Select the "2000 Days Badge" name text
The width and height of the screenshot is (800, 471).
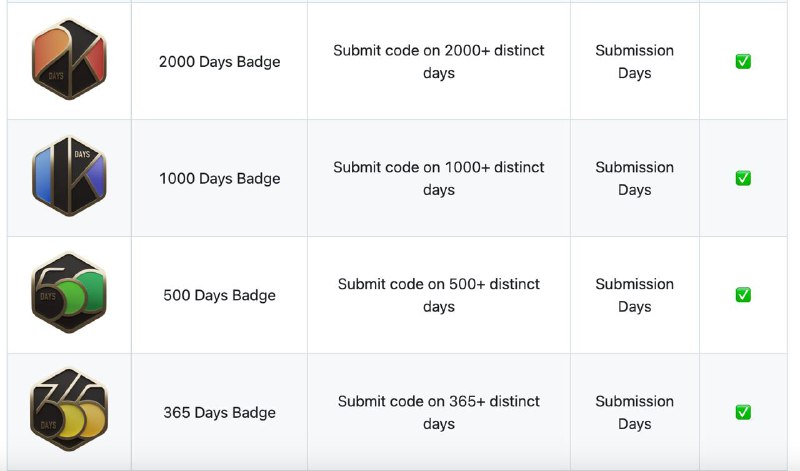point(219,62)
